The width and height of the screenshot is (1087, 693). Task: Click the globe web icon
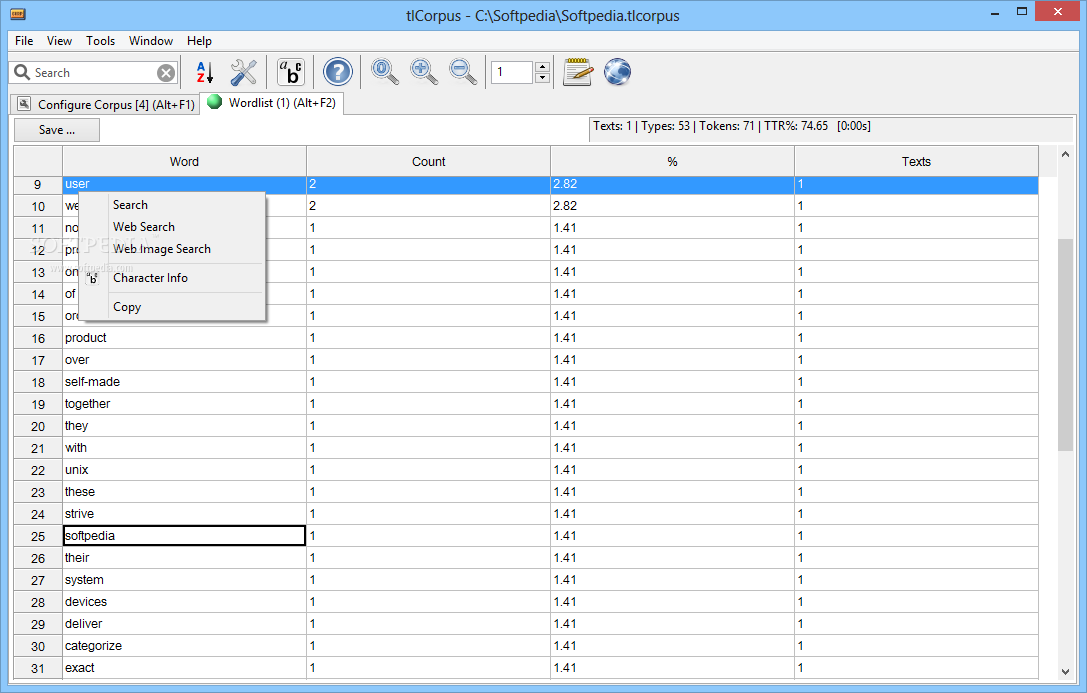click(617, 72)
